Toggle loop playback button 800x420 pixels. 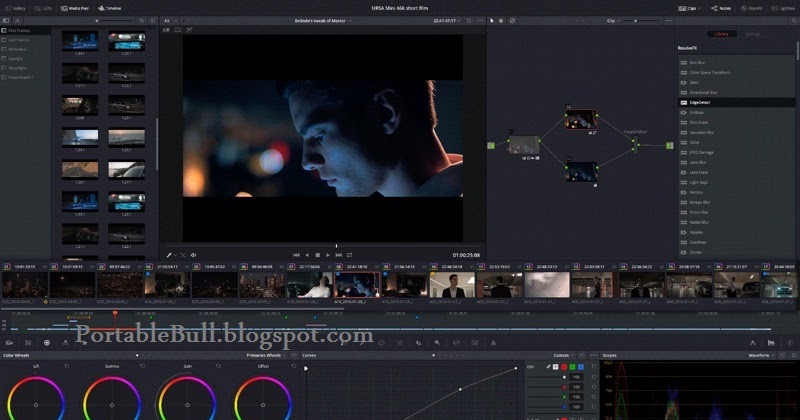(x=349, y=255)
